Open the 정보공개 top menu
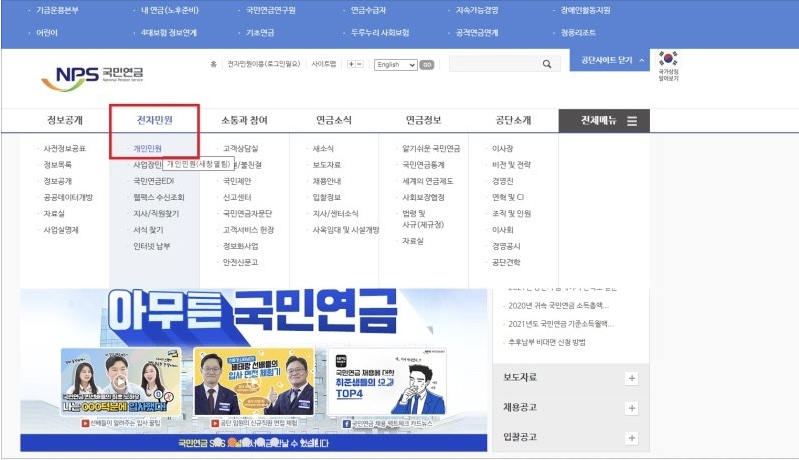Image resolution: width=799 pixels, height=460 pixels. click(65, 120)
